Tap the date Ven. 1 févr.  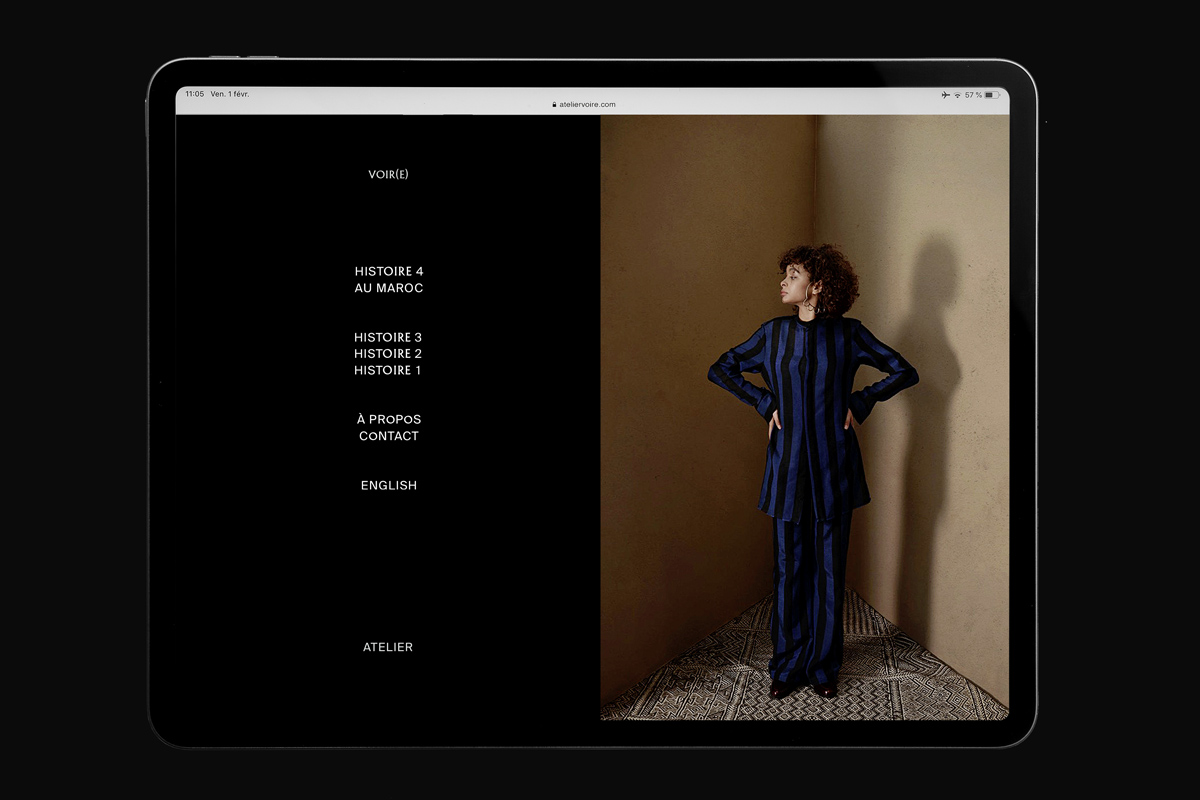230,94
